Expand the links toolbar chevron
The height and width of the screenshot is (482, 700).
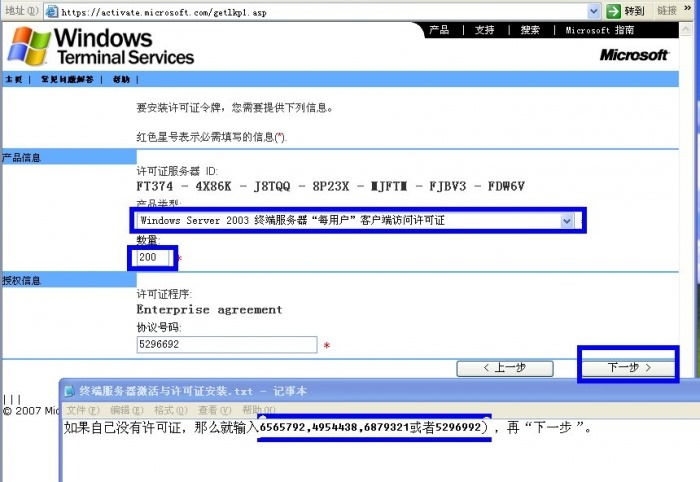click(x=688, y=9)
